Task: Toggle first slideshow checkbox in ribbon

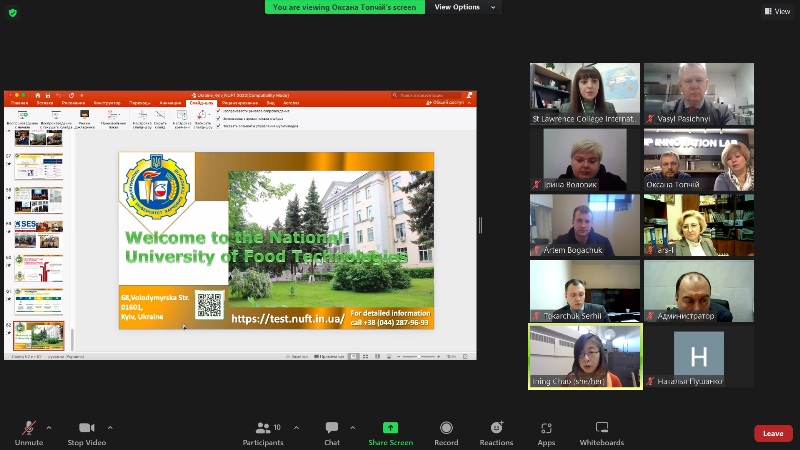Action: click(218, 111)
